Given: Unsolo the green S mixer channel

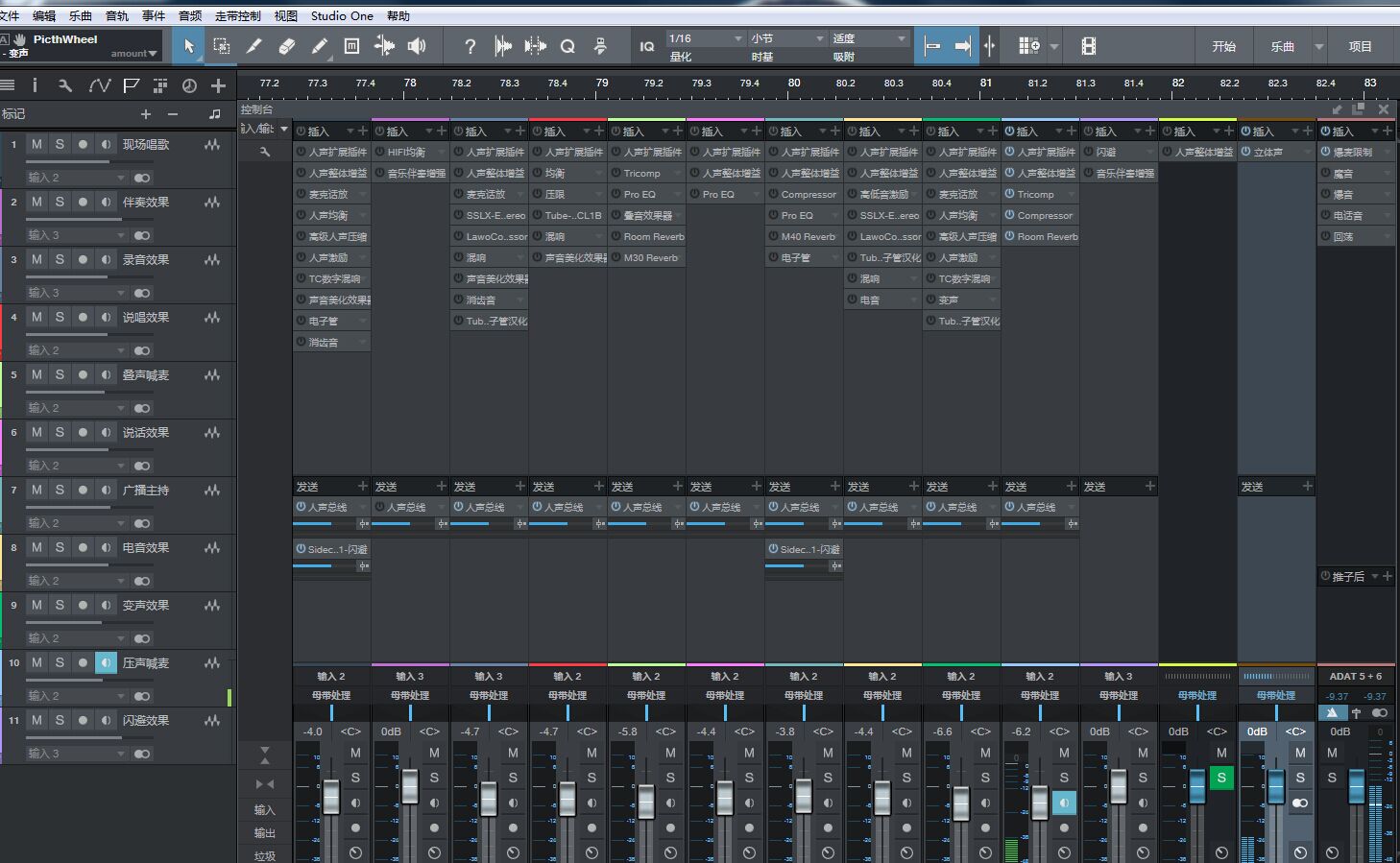Looking at the screenshot, I should pyautogui.click(x=1221, y=778).
